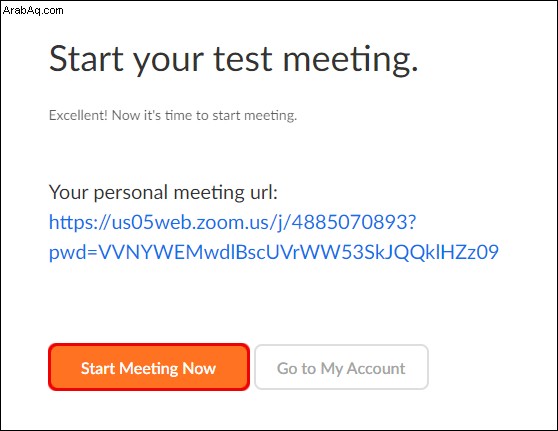This screenshot has height=431, width=558.
Task: Click 'time to start meeting.' subtitle text
Action: click(231, 116)
